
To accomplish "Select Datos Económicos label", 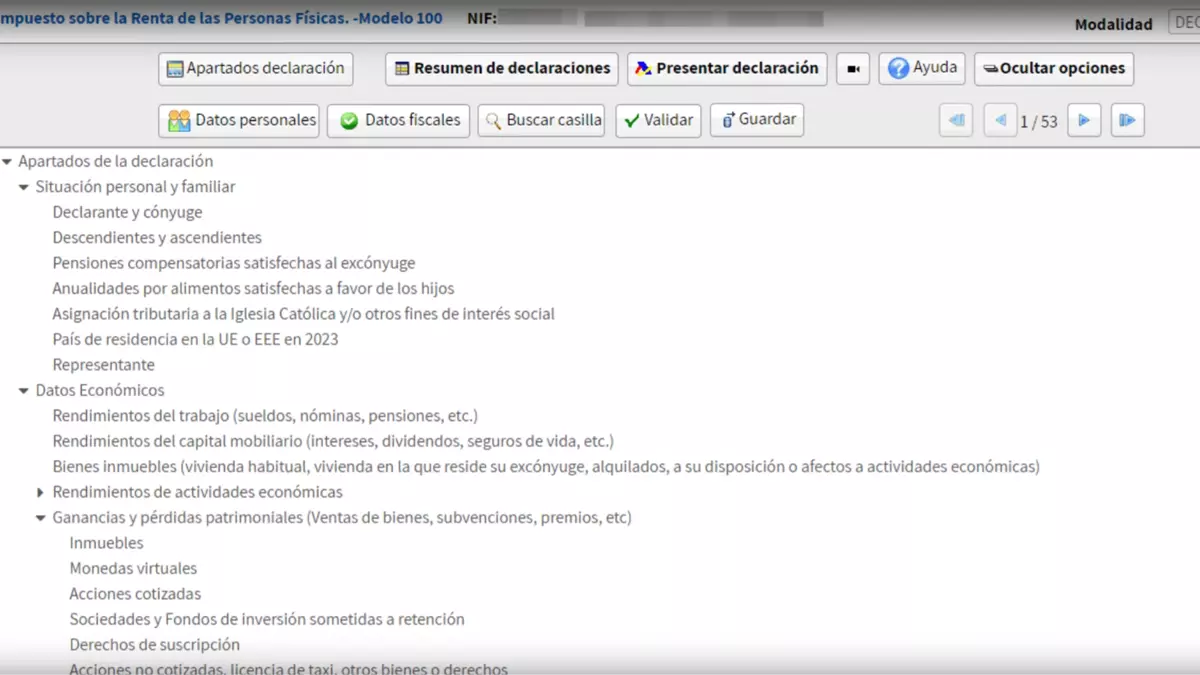I will 100,391.
